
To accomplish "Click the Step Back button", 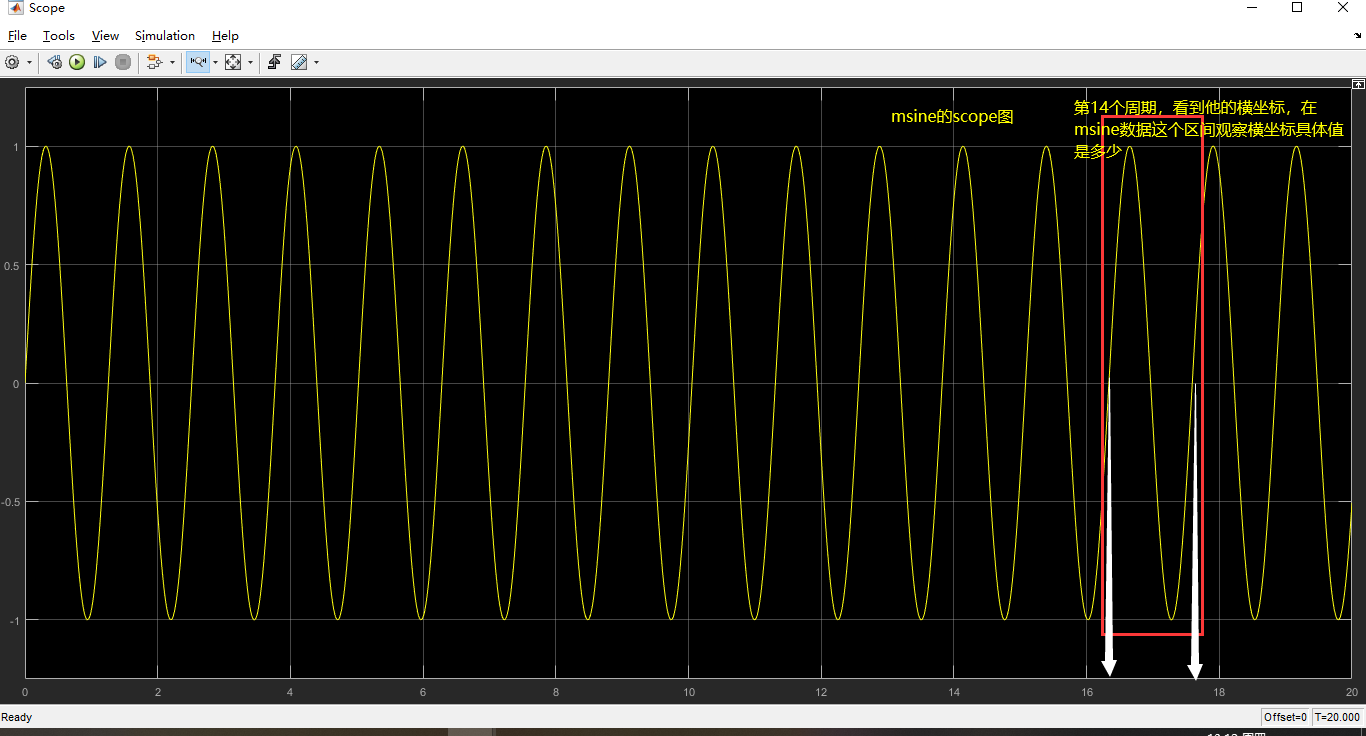I will click(55, 62).
